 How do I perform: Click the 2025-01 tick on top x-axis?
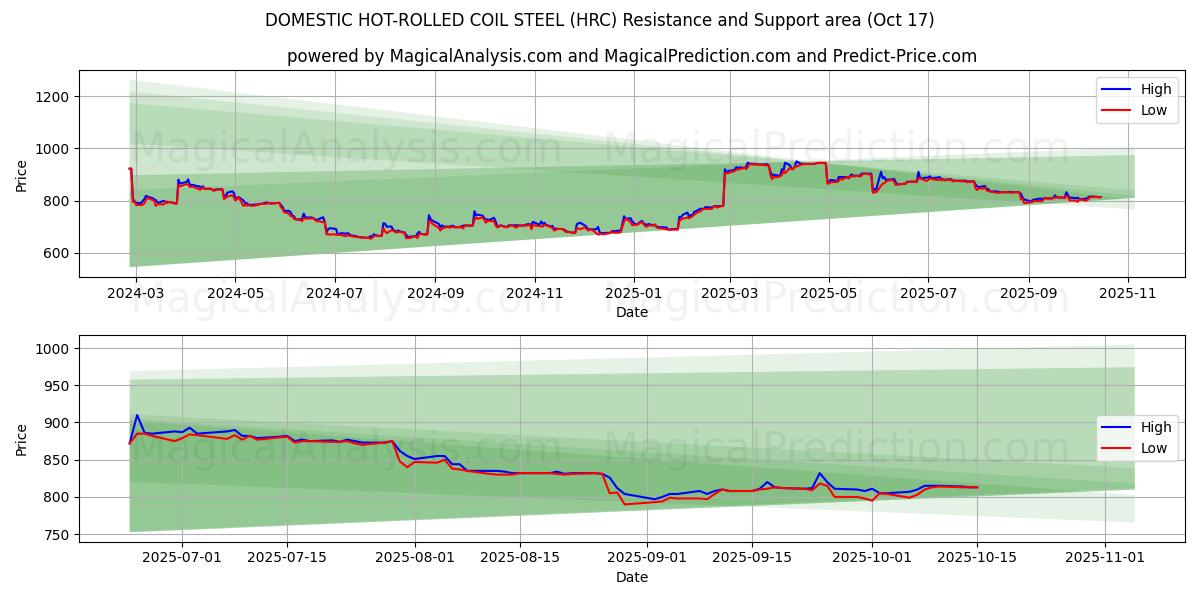632,293
